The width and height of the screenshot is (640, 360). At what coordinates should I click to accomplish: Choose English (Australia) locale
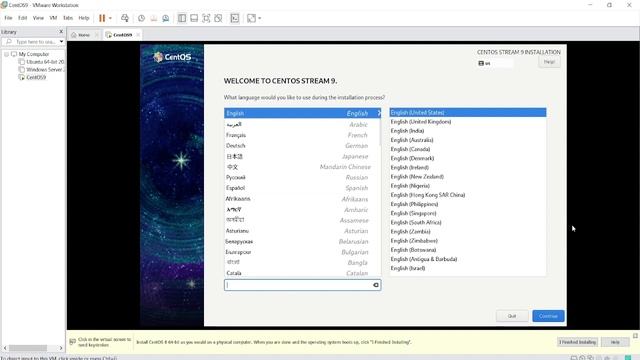tap(468, 140)
